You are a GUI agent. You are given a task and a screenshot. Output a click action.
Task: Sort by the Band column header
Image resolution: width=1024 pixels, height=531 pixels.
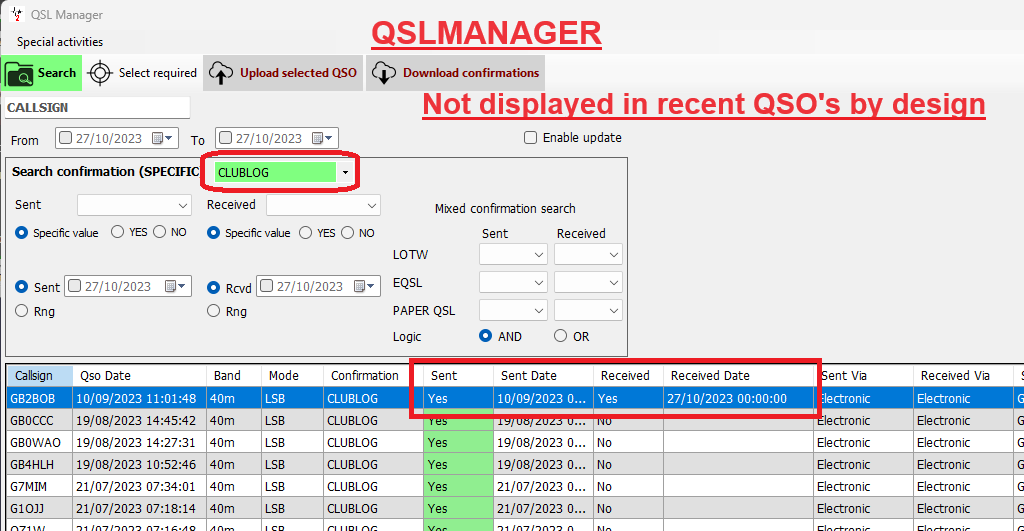pyautogui.click(x=233, y=376)
